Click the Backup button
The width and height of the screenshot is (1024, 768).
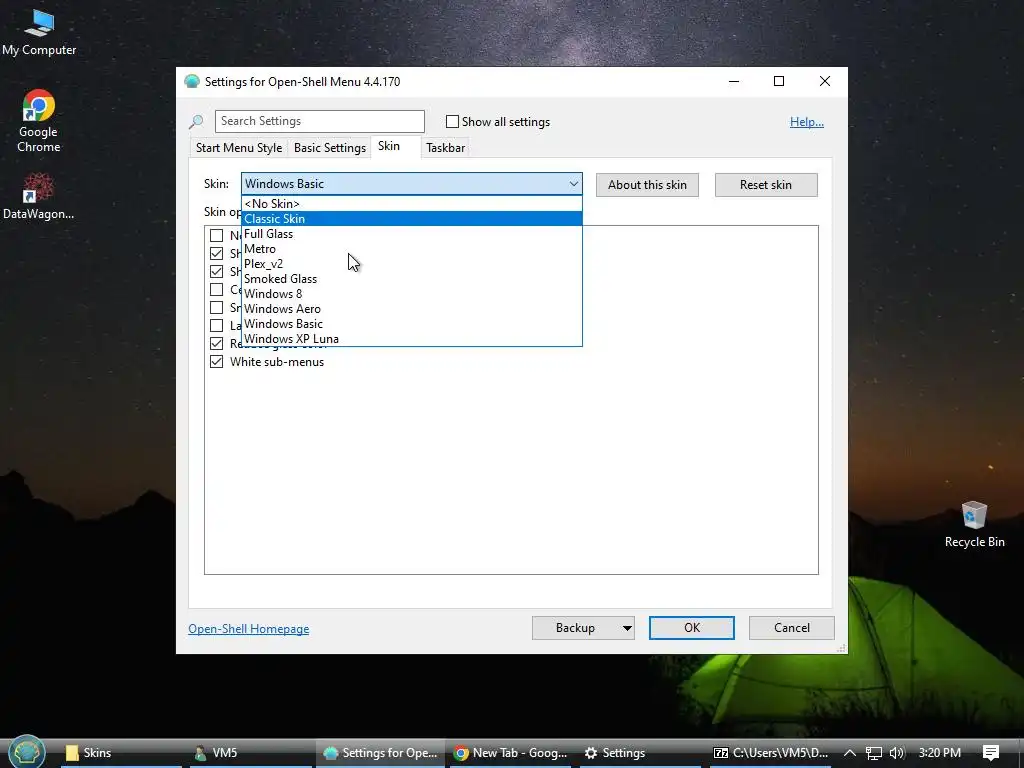575,628
